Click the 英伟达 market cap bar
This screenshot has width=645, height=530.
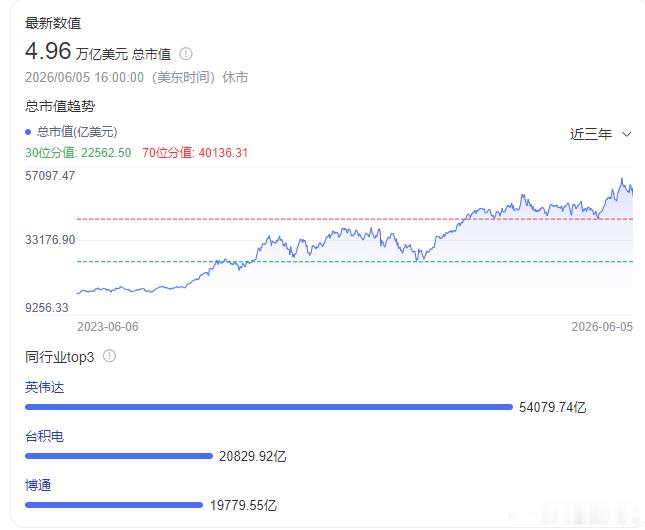(269, 407)
